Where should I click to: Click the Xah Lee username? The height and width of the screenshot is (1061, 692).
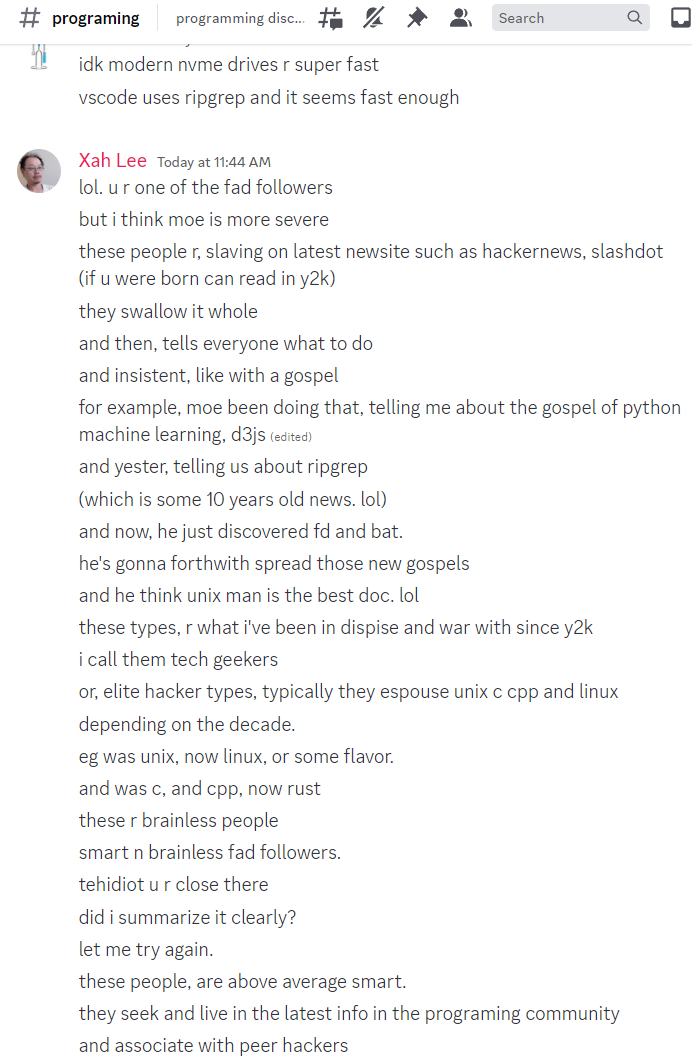click(x=112, y=160)
